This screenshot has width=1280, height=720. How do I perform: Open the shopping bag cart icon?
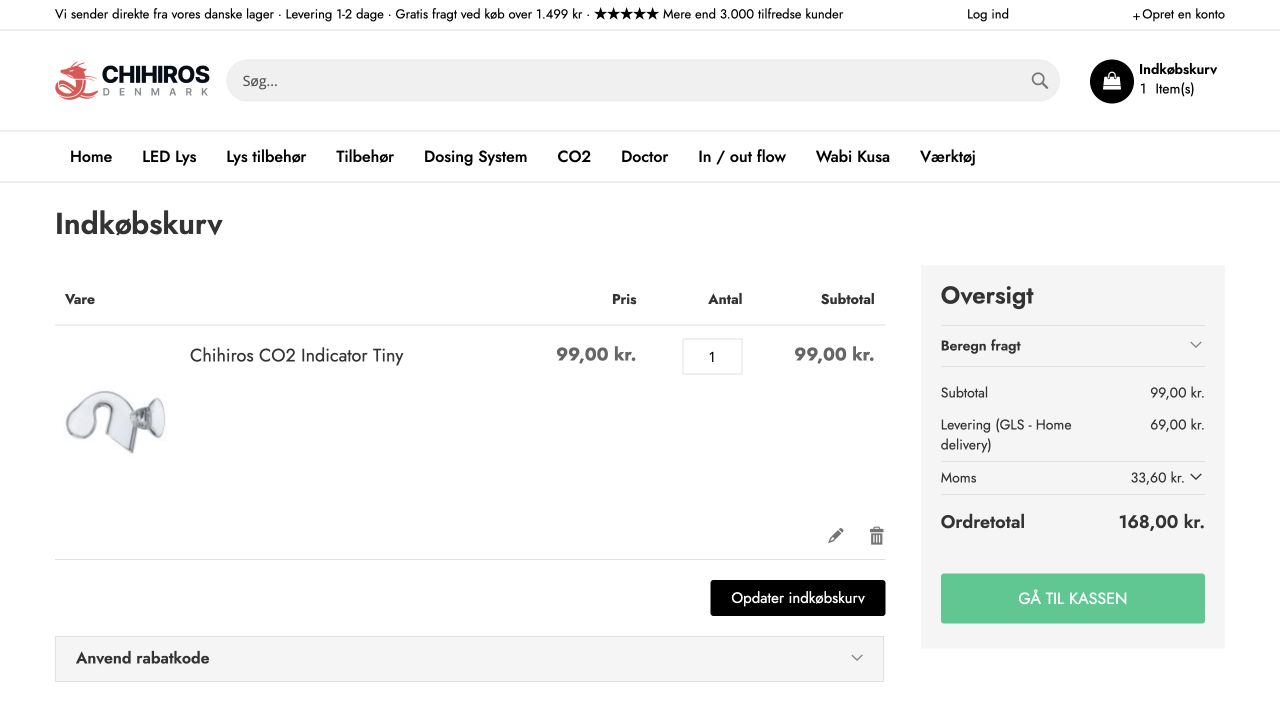coord(1111,81)
